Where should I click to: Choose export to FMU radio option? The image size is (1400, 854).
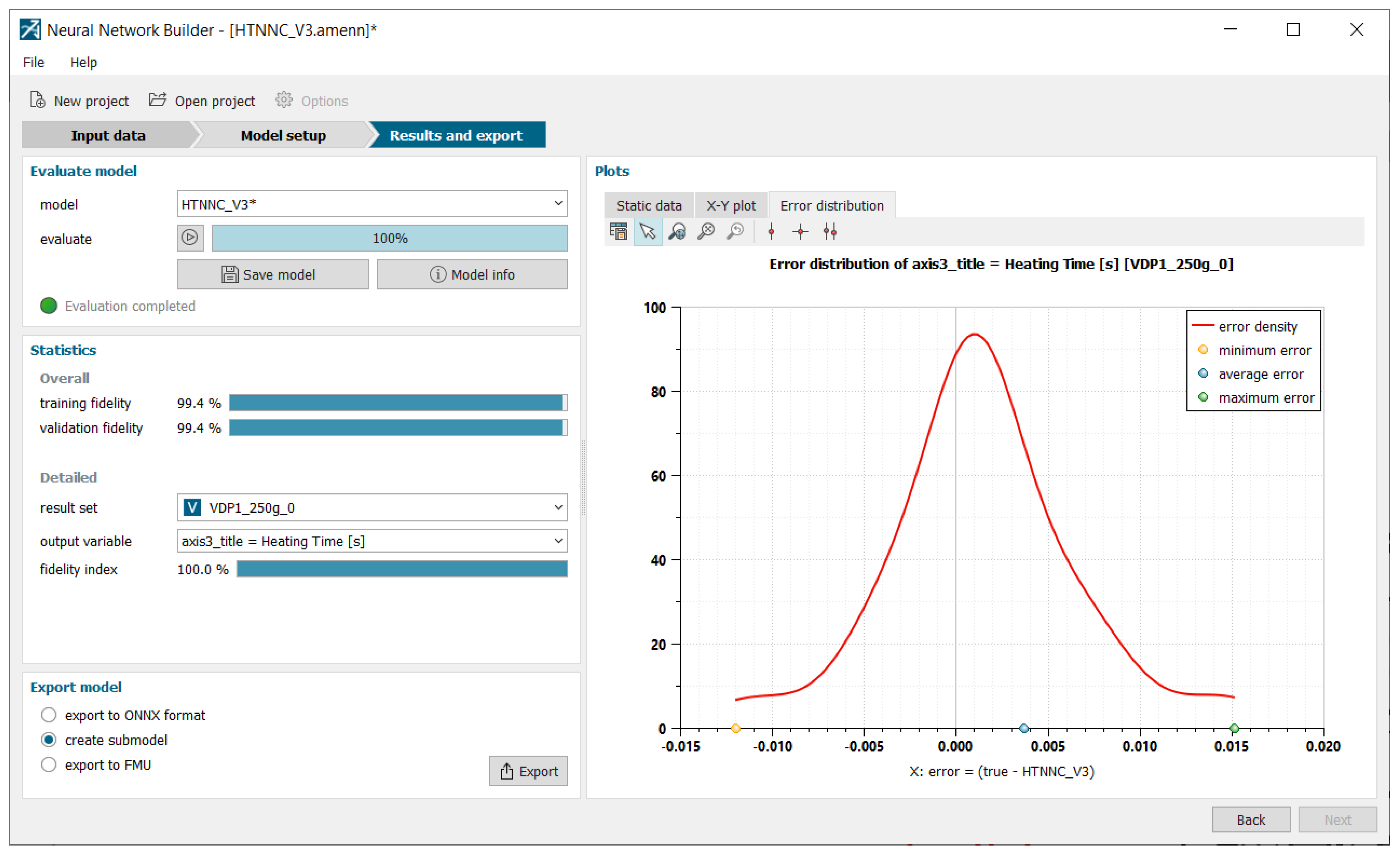coord(49,765)
